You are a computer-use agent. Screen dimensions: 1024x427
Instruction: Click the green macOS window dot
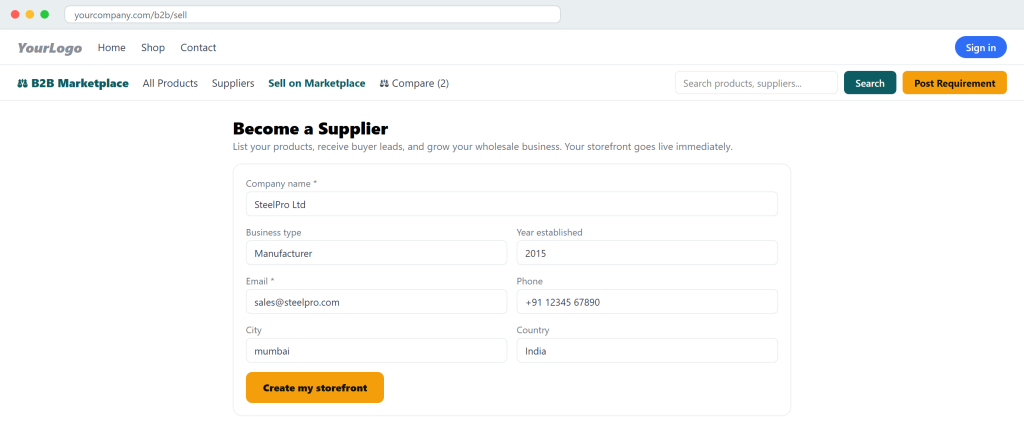click(44, 14)
